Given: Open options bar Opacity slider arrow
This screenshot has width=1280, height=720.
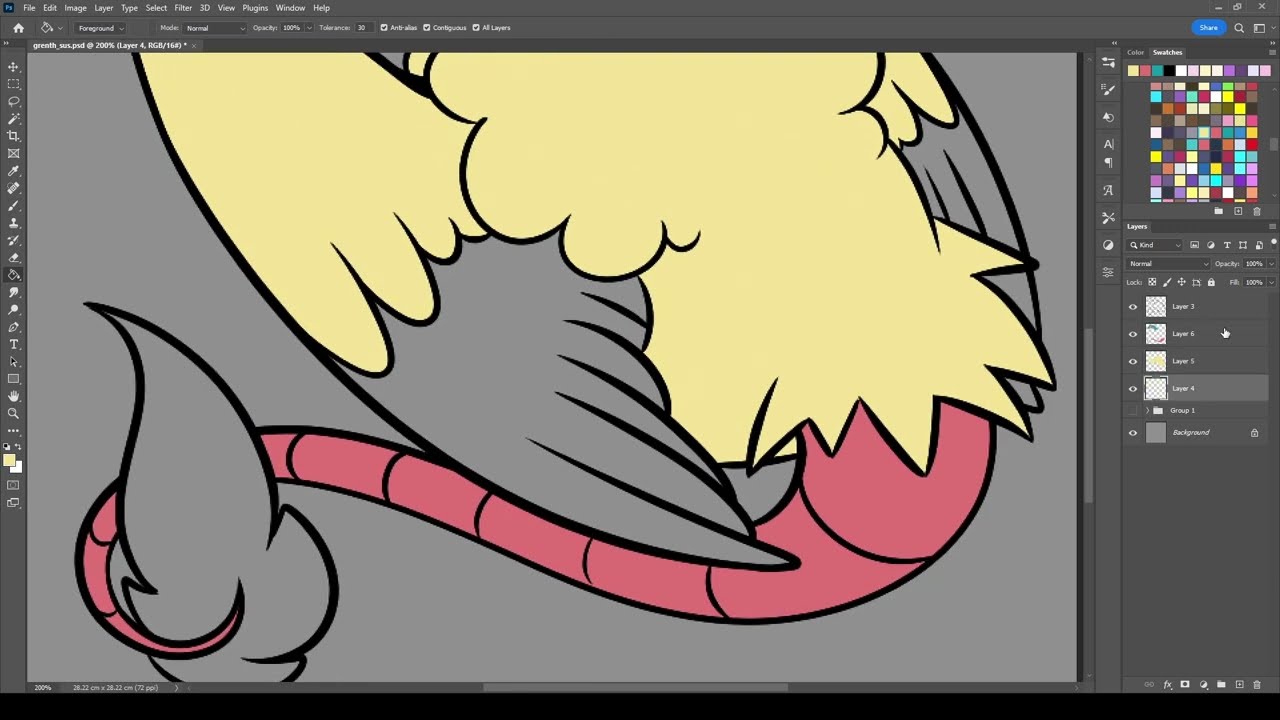Looking at the screenshot, I should [308, 28].
